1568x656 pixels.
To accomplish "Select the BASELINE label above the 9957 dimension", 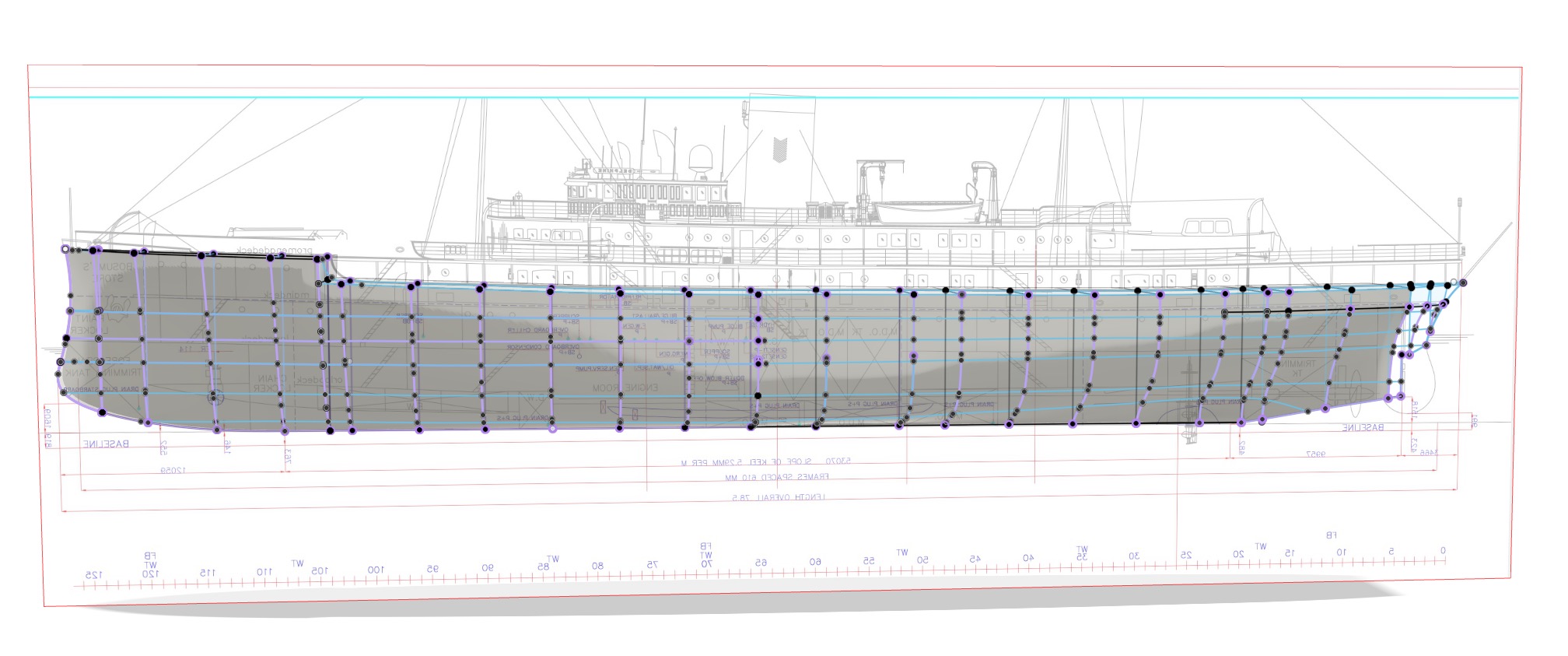I will pos(1363,428).
